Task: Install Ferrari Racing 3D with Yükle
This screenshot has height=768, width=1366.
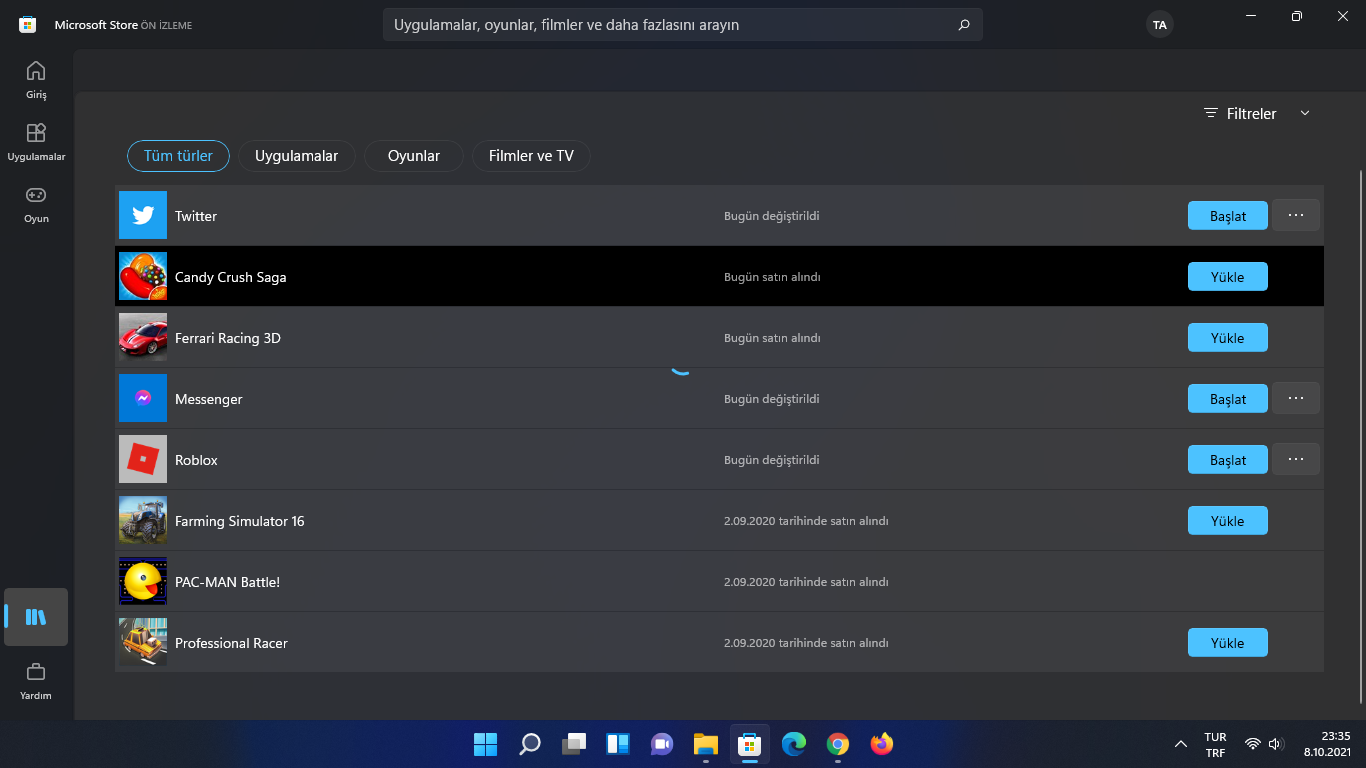Action: (1228, 337)
